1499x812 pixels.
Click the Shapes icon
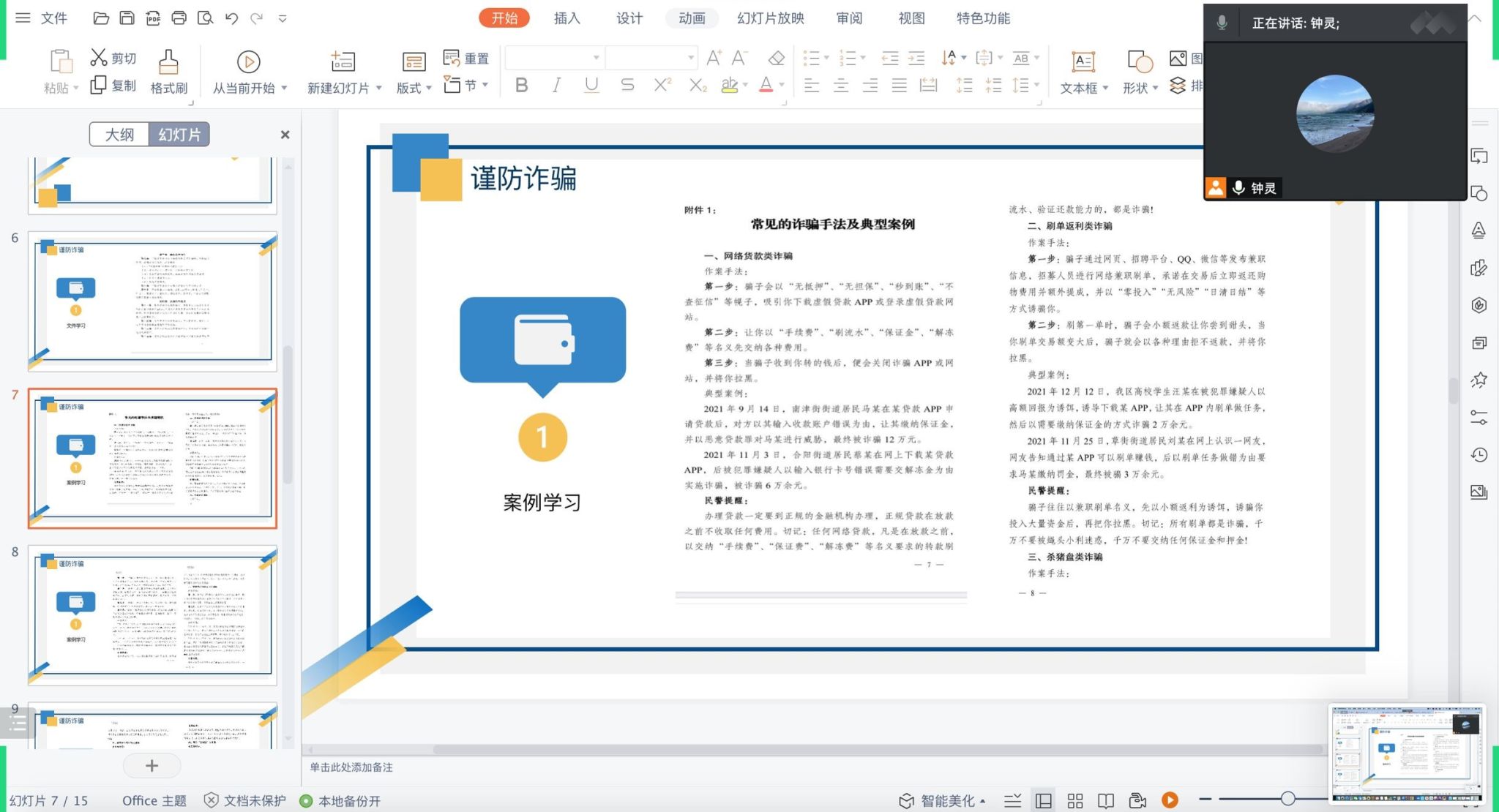pos(1139,63)
